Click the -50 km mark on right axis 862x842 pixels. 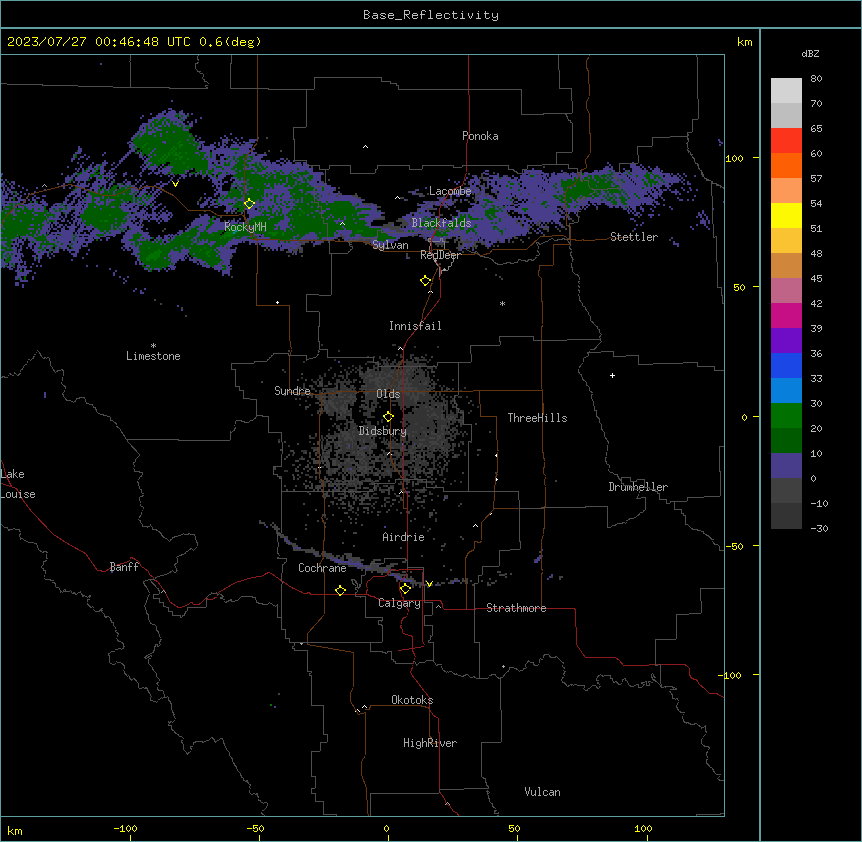coord(734,546)
